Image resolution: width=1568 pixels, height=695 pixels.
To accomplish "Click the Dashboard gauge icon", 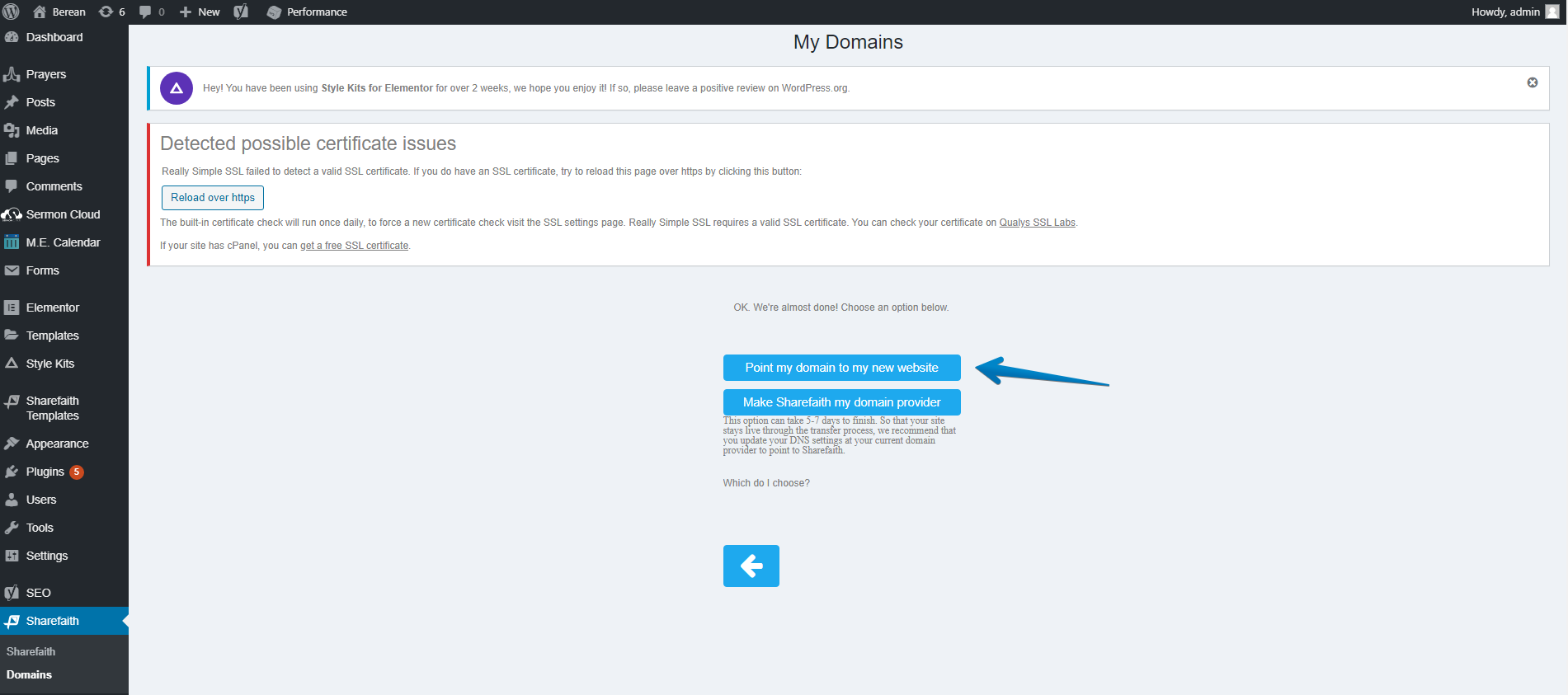I will click(x=12, y=37).
